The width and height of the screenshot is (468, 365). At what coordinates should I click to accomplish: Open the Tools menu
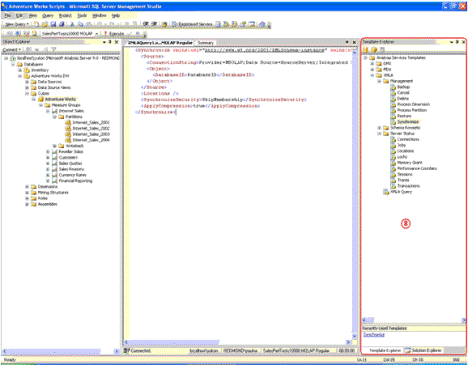(x=82, y=15)
